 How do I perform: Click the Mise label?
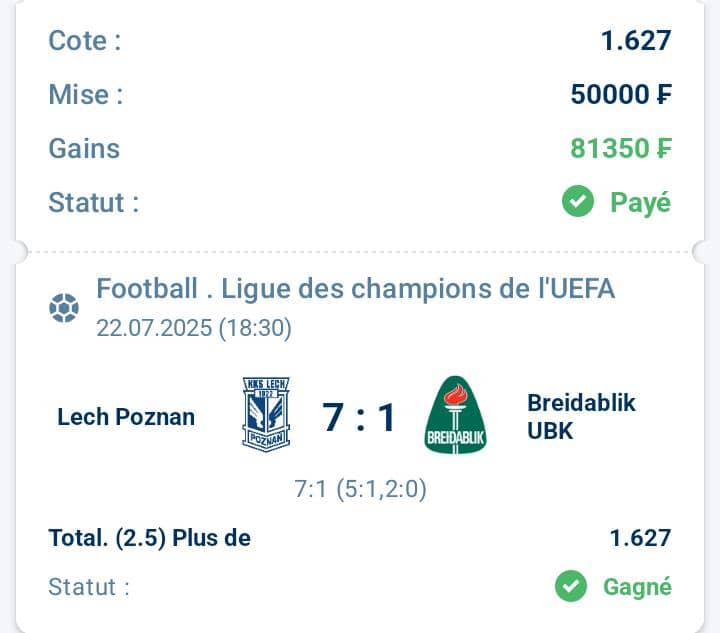tap(86, 95)
